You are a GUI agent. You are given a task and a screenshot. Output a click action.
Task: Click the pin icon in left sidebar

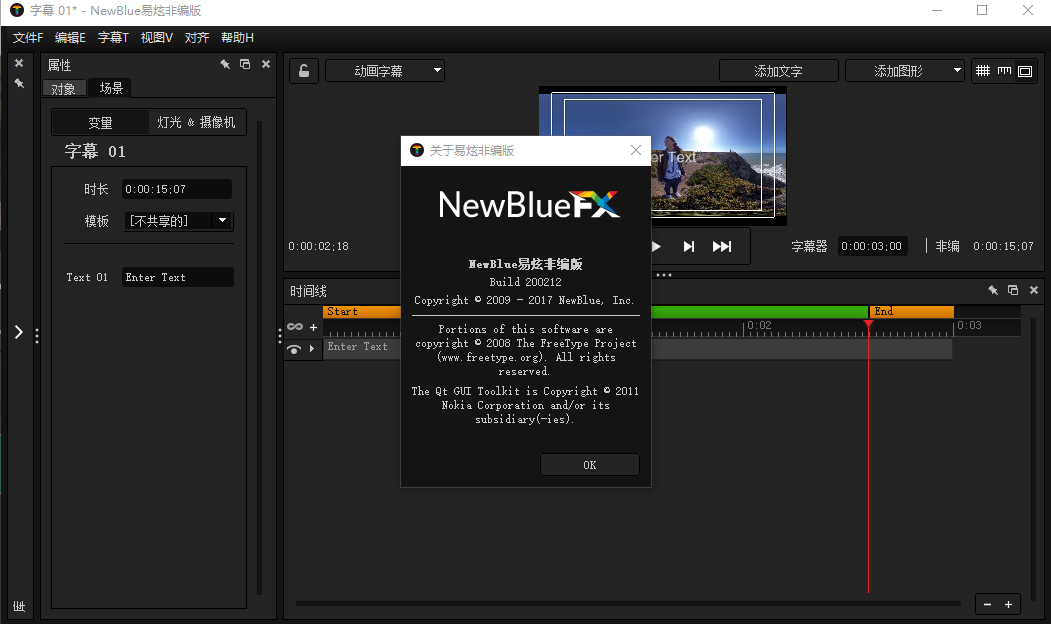pos(19,83)
